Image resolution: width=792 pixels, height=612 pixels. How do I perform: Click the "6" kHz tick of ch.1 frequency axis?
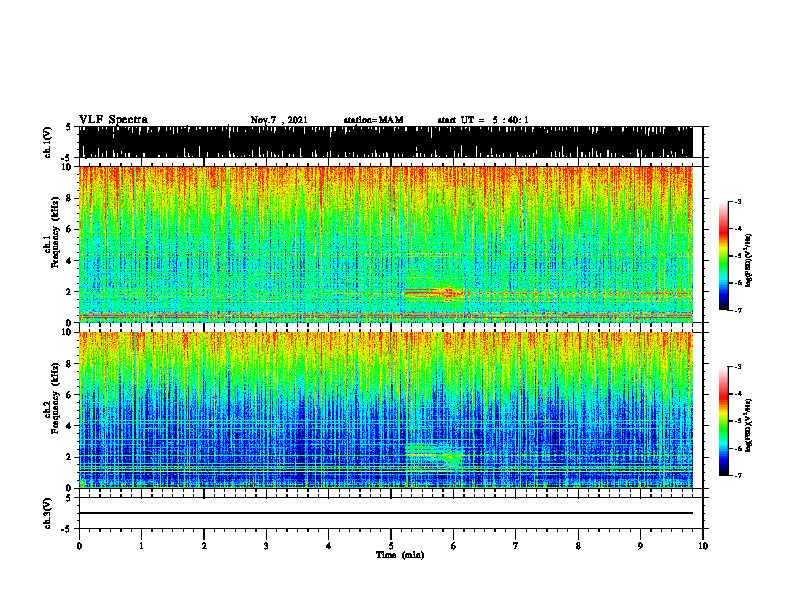[x=69, y=229]
